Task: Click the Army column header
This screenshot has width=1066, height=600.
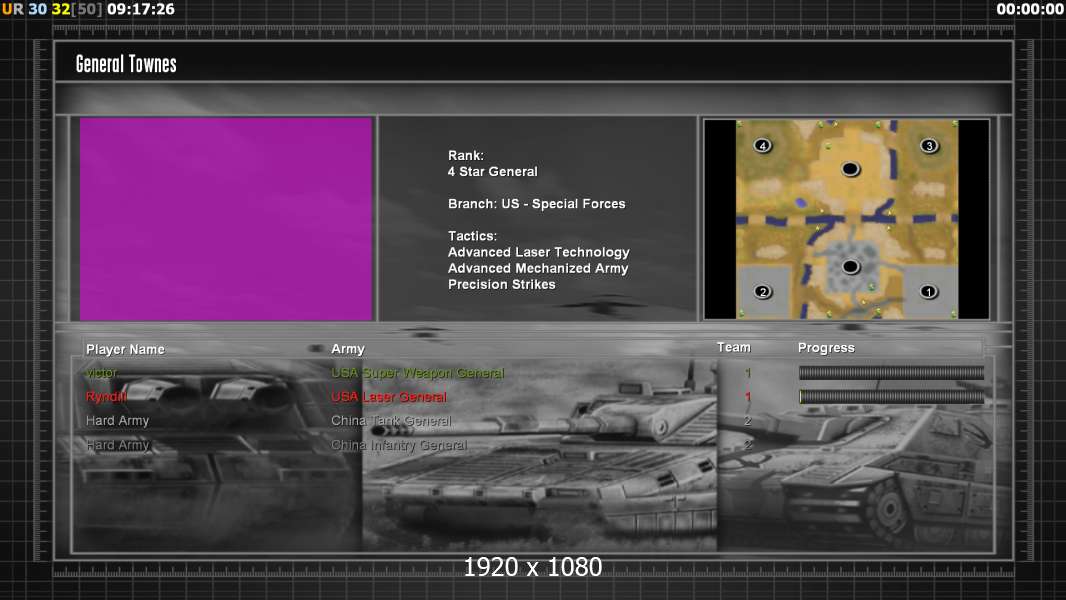Action: pyautogui.click(x=347, y=349)
